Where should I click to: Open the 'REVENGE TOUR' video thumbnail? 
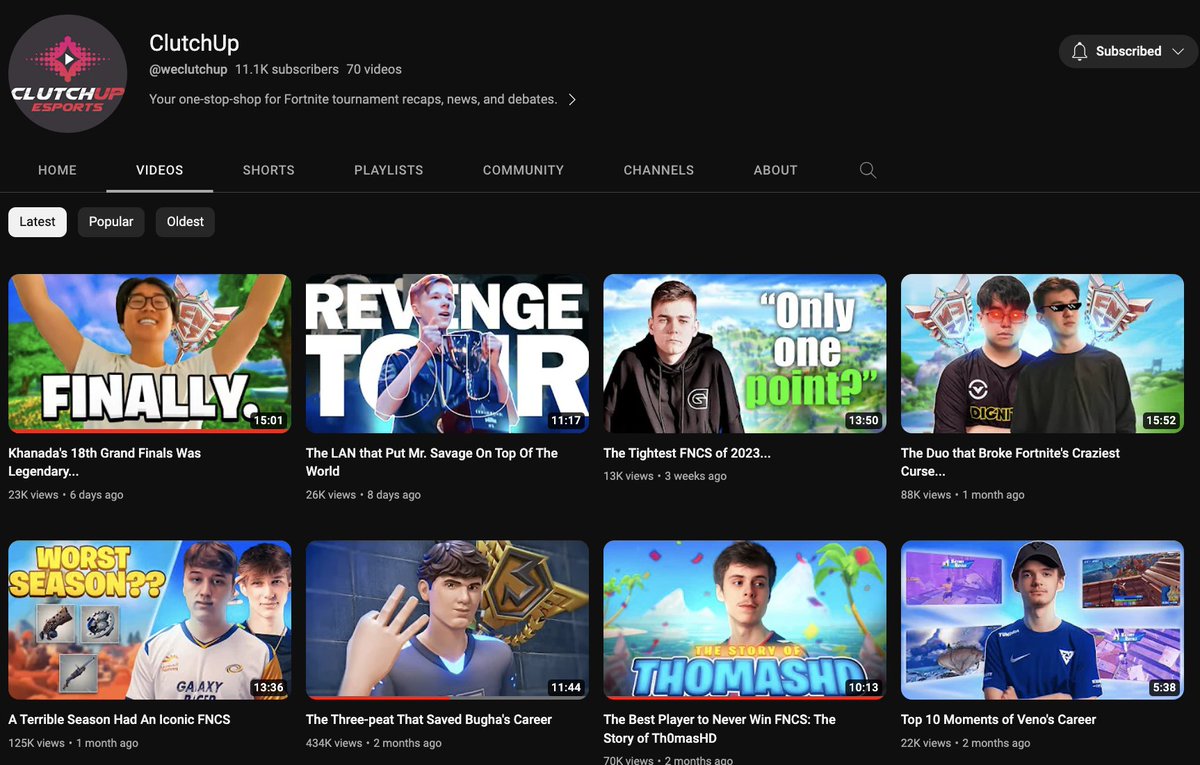pos(447,354)
